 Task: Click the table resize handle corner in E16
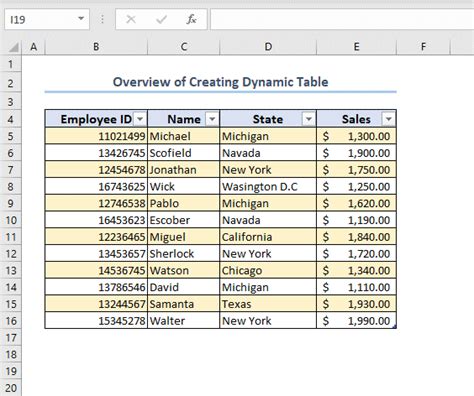point(394,327)
